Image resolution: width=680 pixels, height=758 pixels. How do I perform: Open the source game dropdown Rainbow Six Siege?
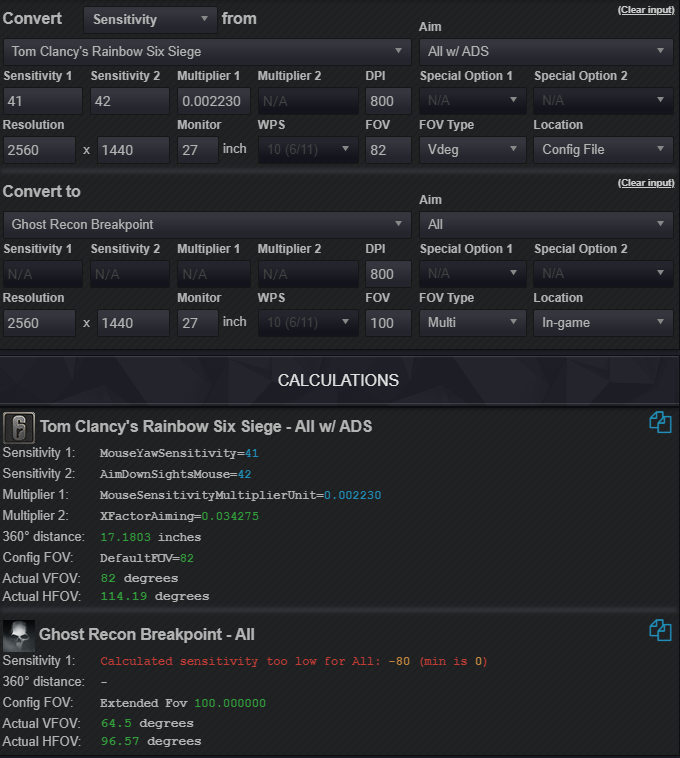[x=207, y=52]
